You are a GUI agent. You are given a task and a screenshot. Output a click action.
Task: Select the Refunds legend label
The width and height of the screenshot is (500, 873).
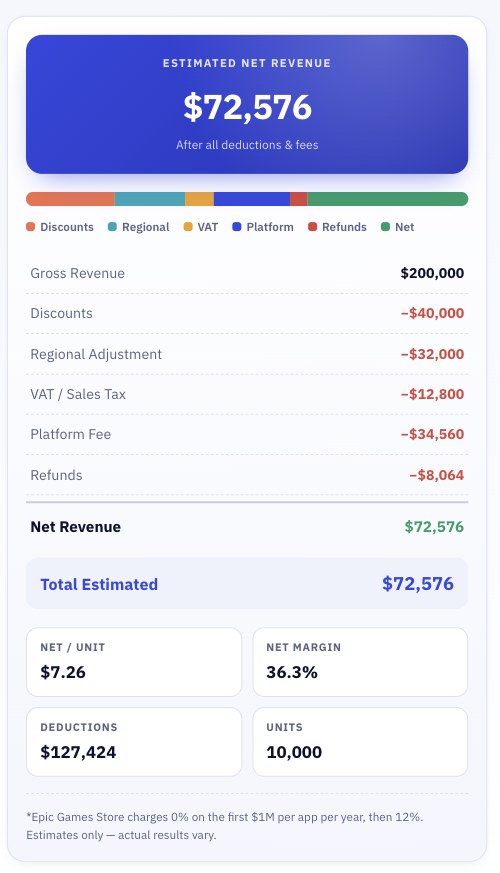click(x=344, y=227)
